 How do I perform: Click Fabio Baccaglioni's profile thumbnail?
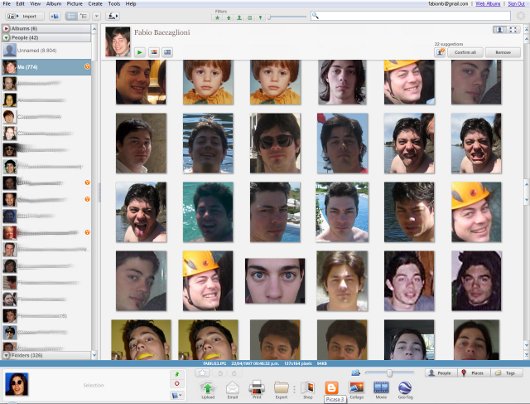(x=118, y=42)
